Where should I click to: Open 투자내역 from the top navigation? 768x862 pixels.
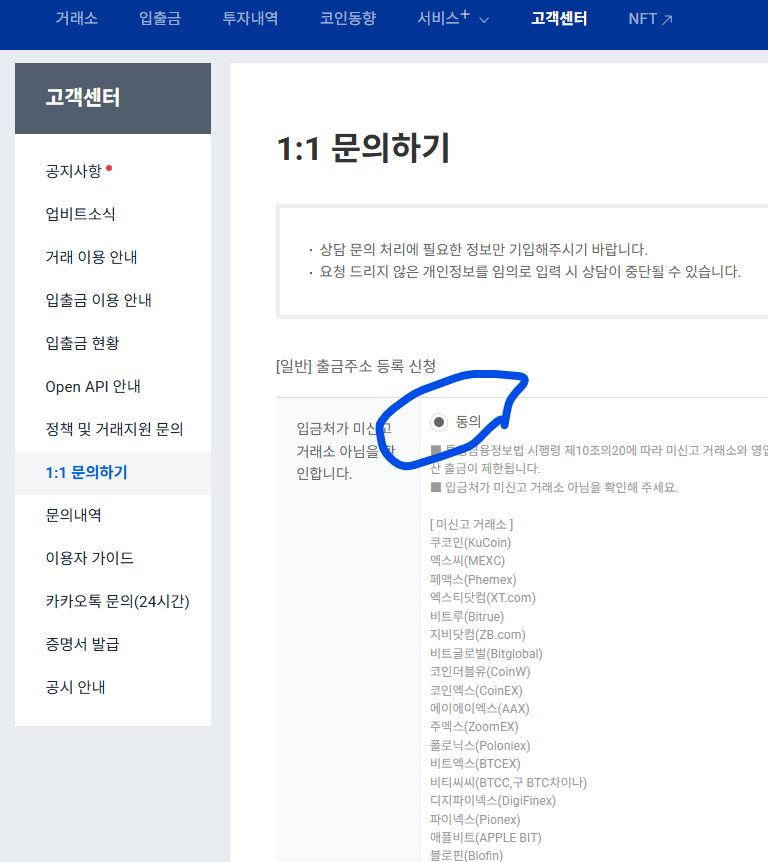(x=250, y=19)
